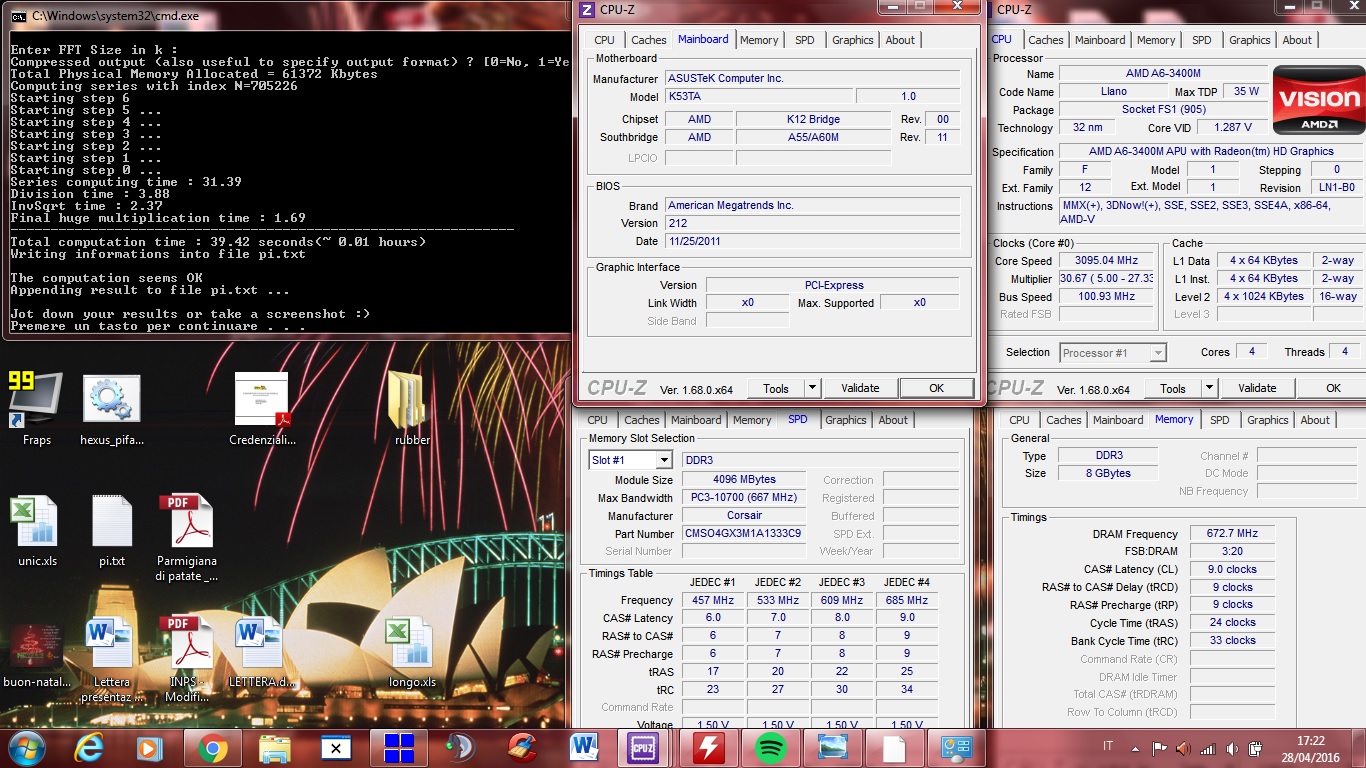Switch to Graphics tab in Mainboard window
This screenshot has width=1366, height=768.
click(x=853, y=40)
